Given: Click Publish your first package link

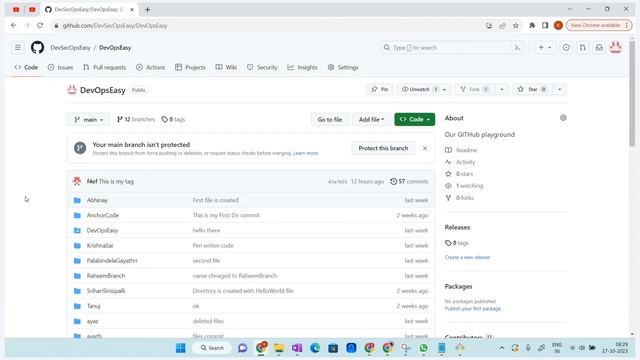Looking at the screenshot, I should [x=473, y=309].
